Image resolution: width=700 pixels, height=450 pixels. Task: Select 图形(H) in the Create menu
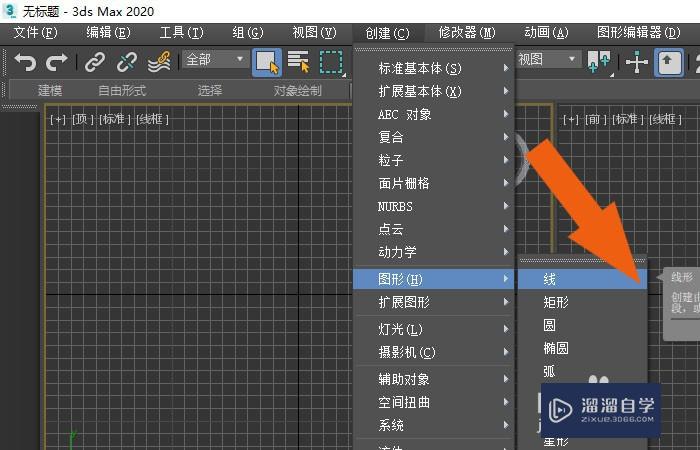pos(433,279)
